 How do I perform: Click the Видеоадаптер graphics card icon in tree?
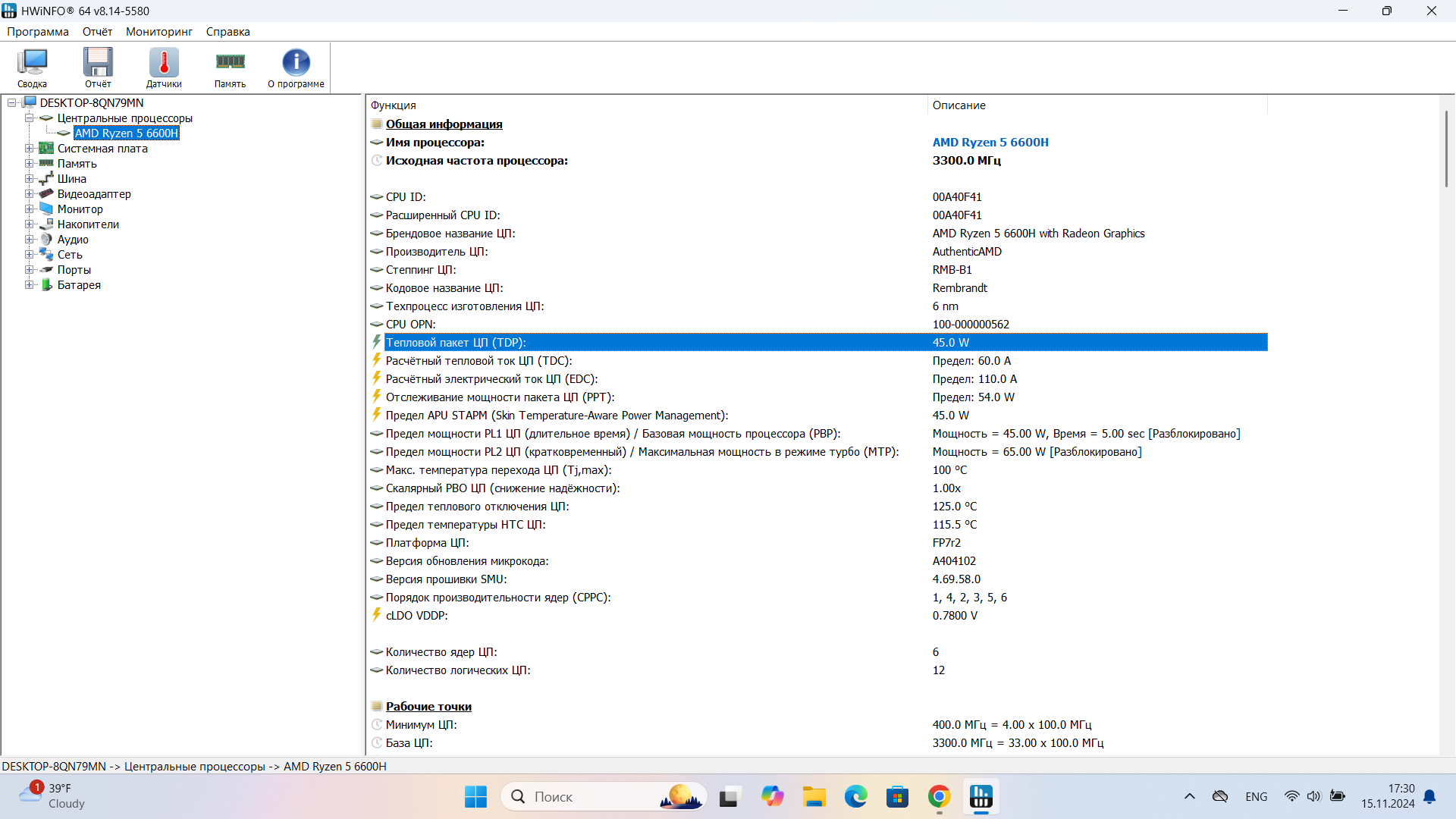[x=46, y=194]
